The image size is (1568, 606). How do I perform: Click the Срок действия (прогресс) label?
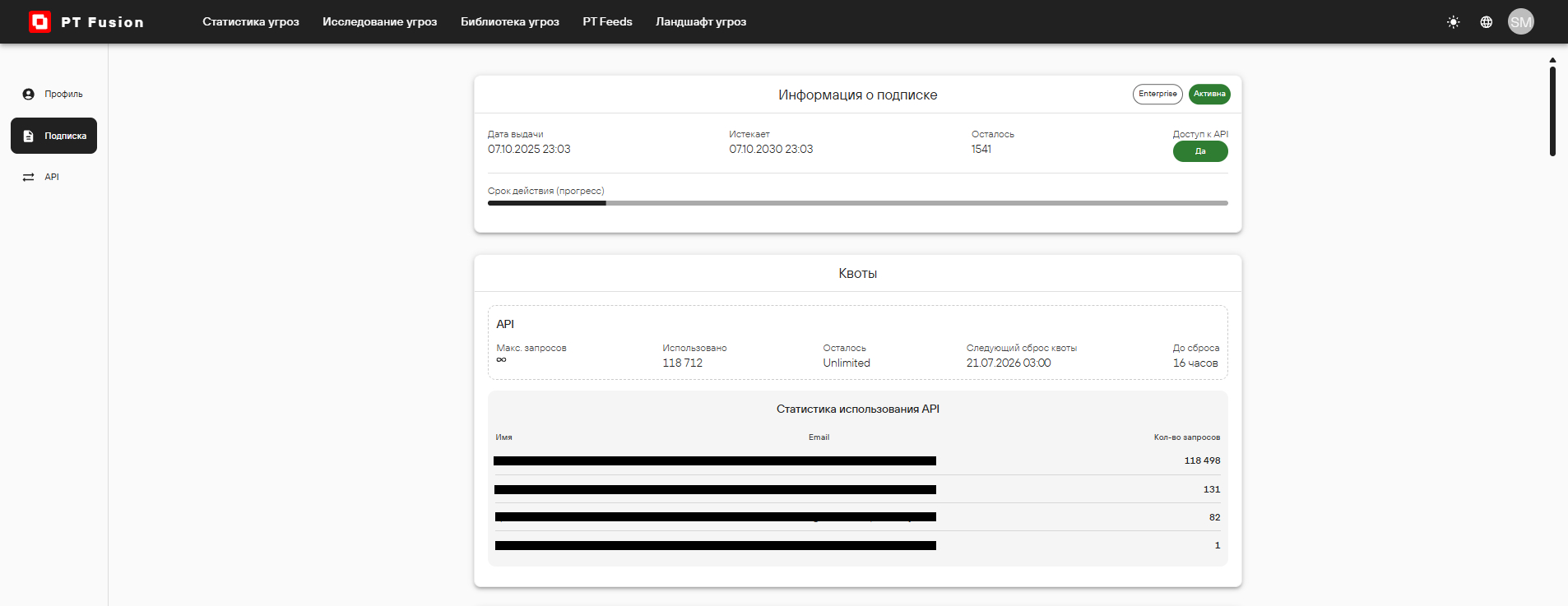pos(546,191)
